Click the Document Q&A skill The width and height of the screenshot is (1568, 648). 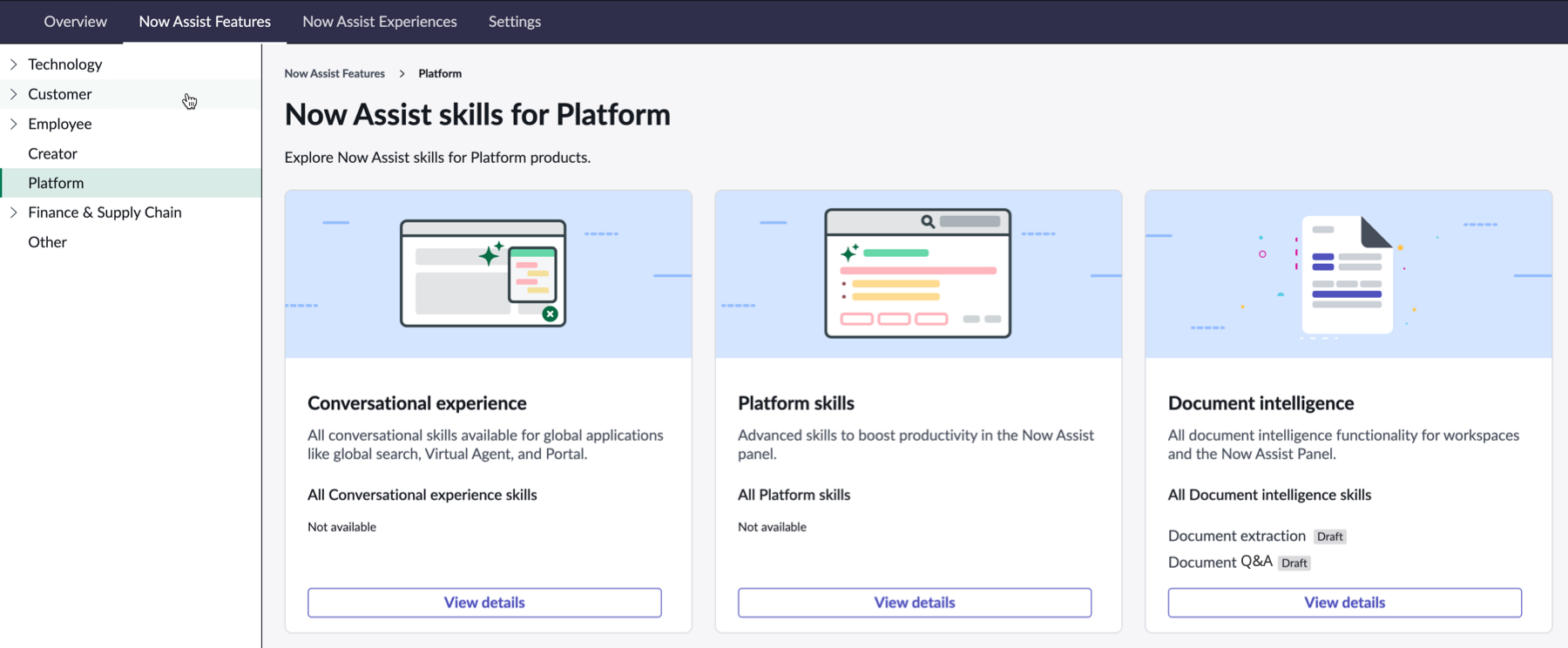(1220, 562)
